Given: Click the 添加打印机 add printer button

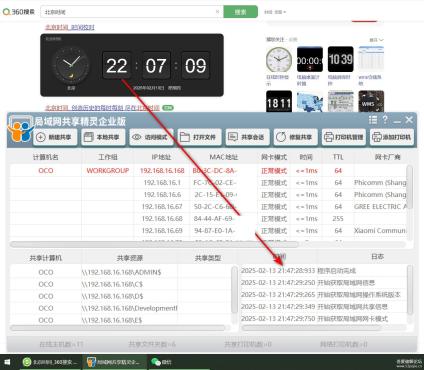Looking at the screenshot, I should click(392, 137).
